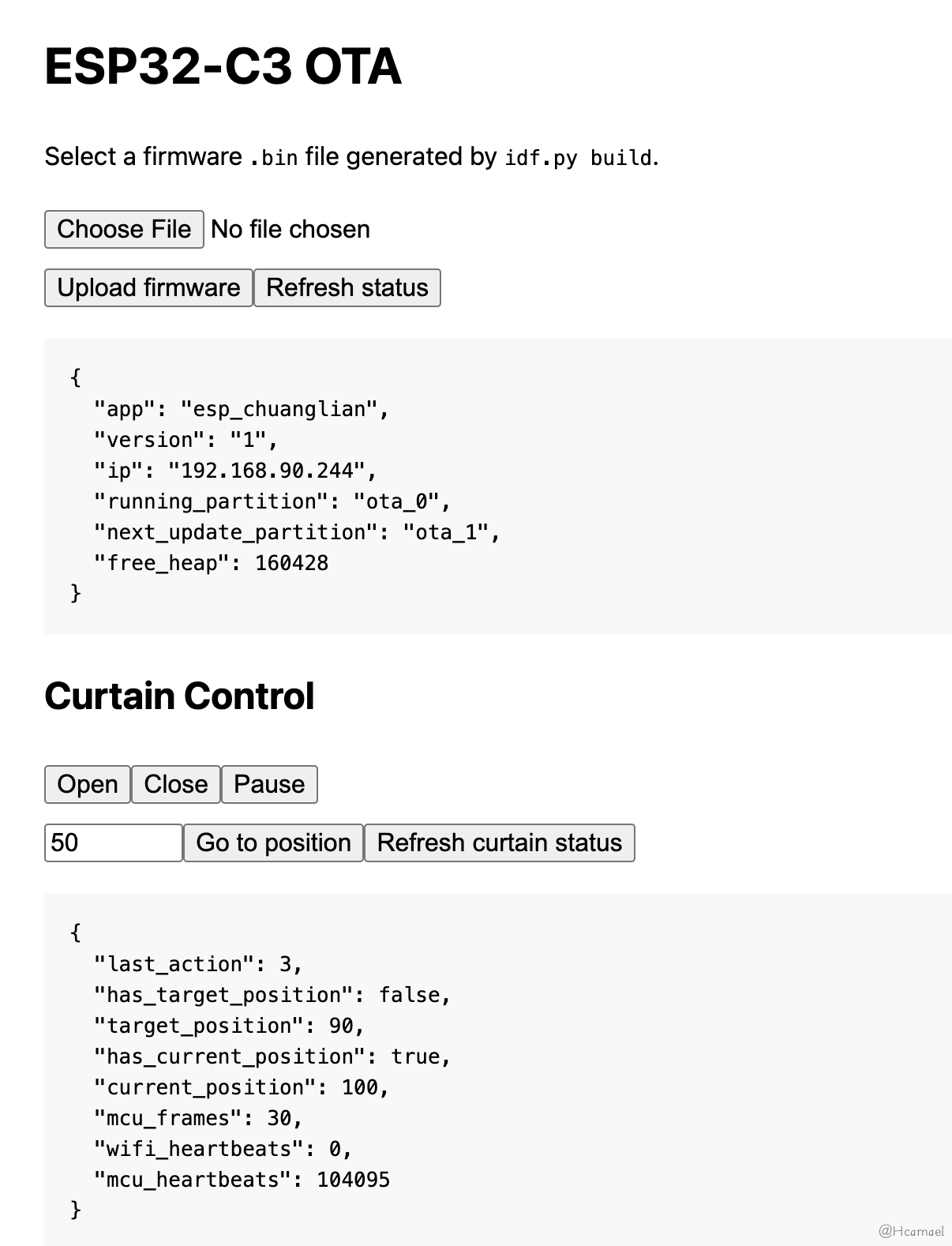Click the idf.py build code text
This screenshot has width=952, height=1246.
(579, 158)
